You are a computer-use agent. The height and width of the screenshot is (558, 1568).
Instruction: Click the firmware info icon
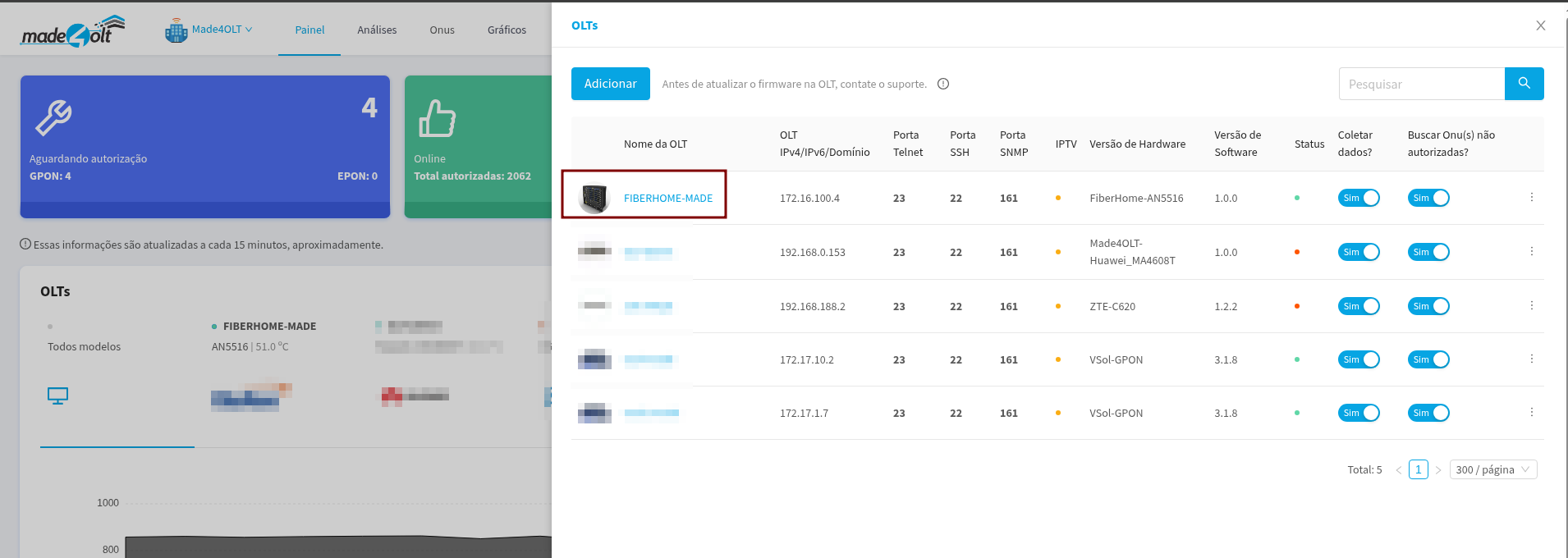(x=943, y=84)
